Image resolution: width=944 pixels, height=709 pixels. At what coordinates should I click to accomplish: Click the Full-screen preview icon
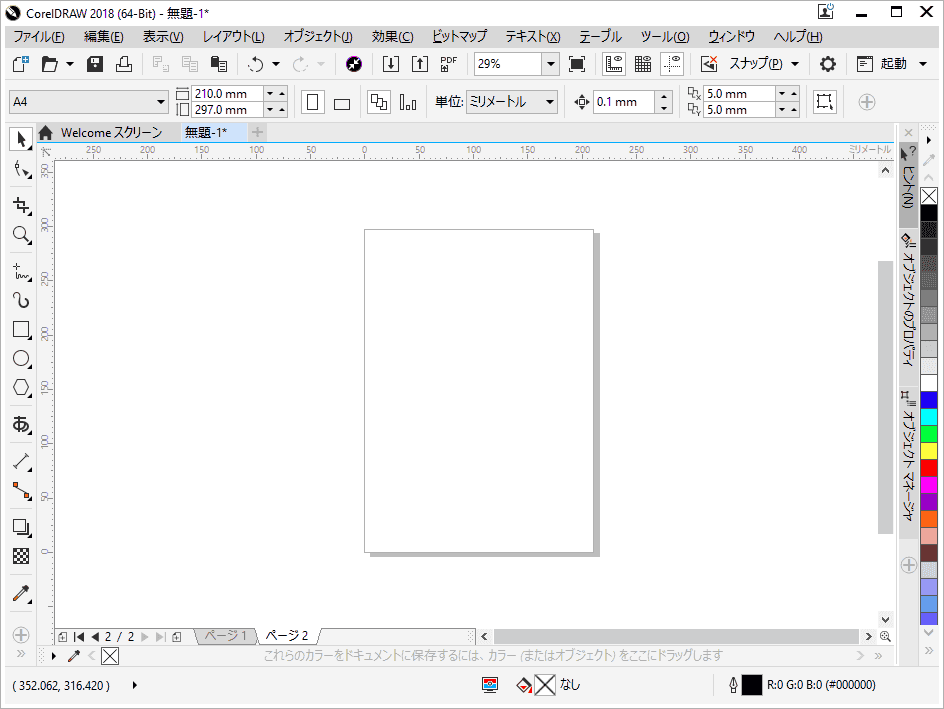coord(577,64)
